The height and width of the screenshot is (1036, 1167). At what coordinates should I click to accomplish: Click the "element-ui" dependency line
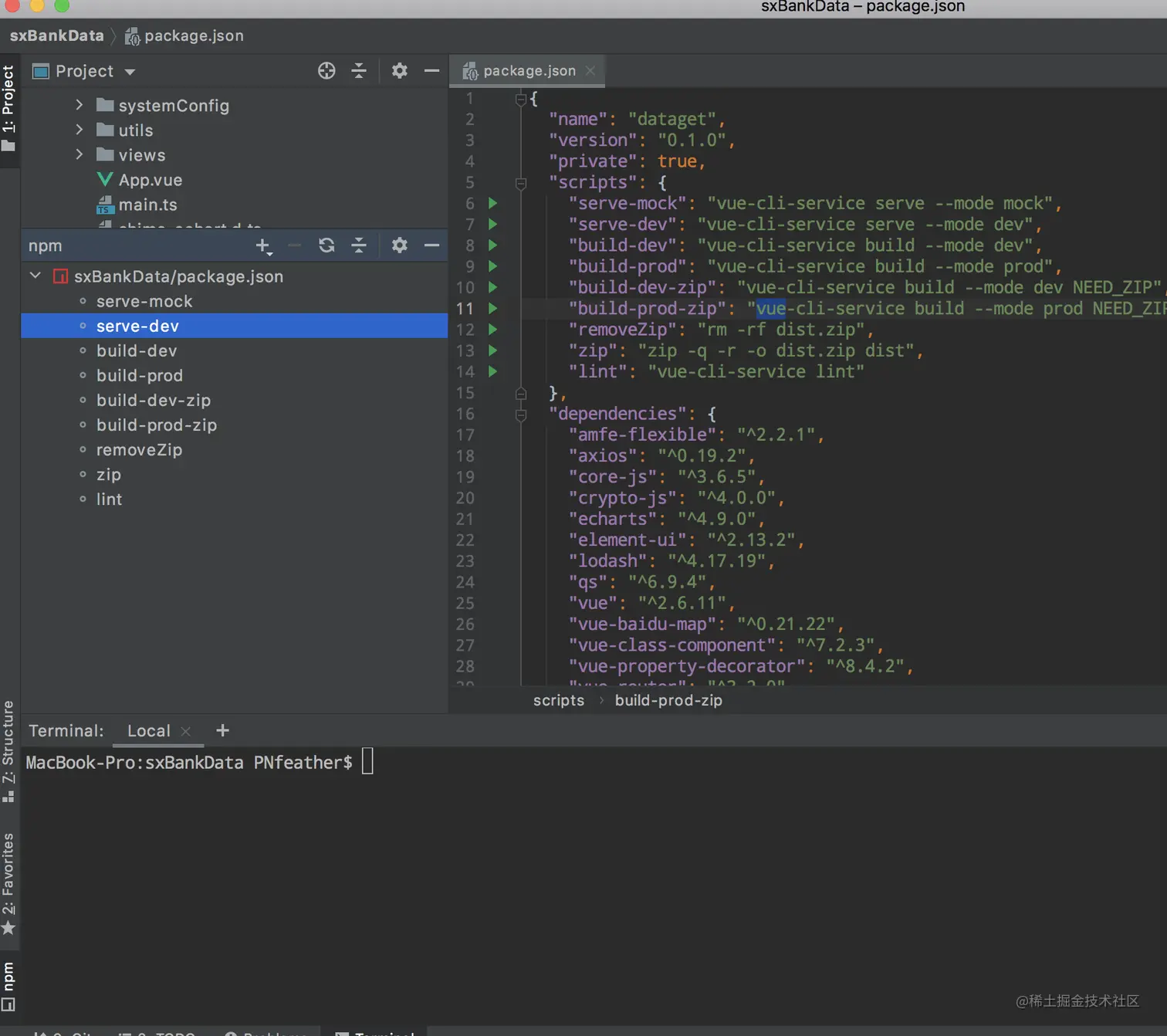click(686, 540)
